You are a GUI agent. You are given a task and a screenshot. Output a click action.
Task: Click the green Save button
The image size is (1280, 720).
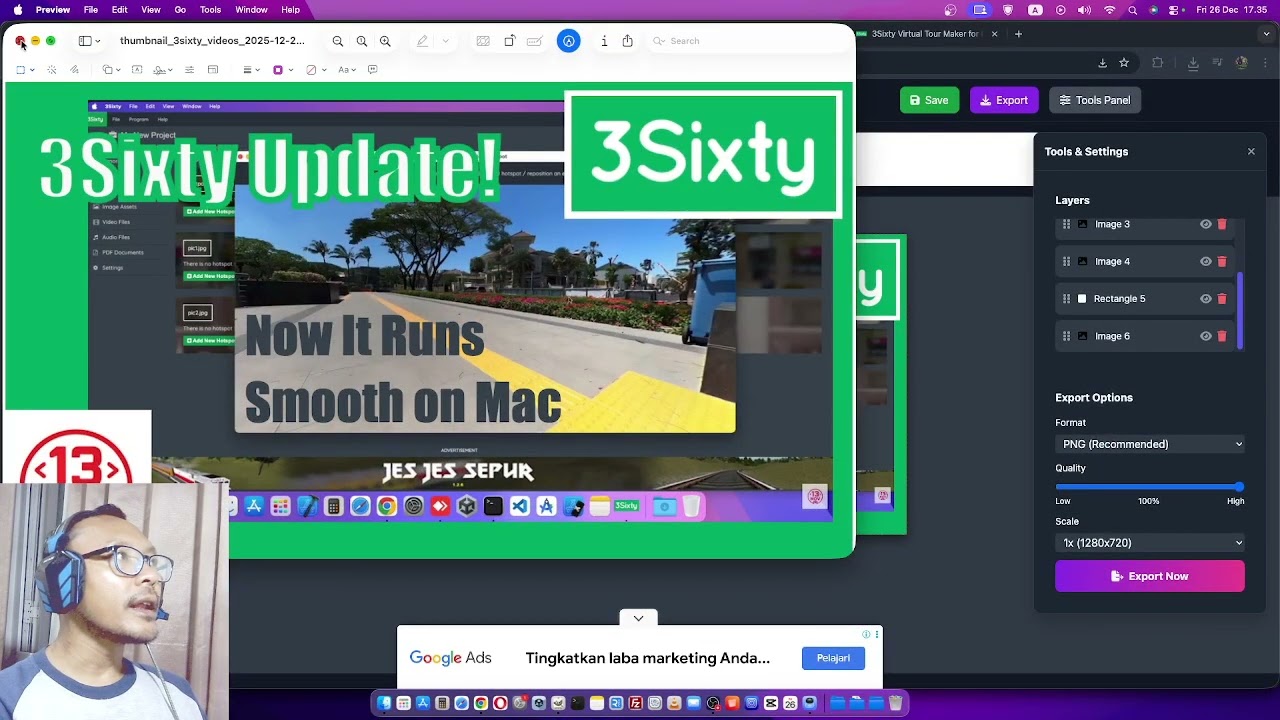point(929,100)
